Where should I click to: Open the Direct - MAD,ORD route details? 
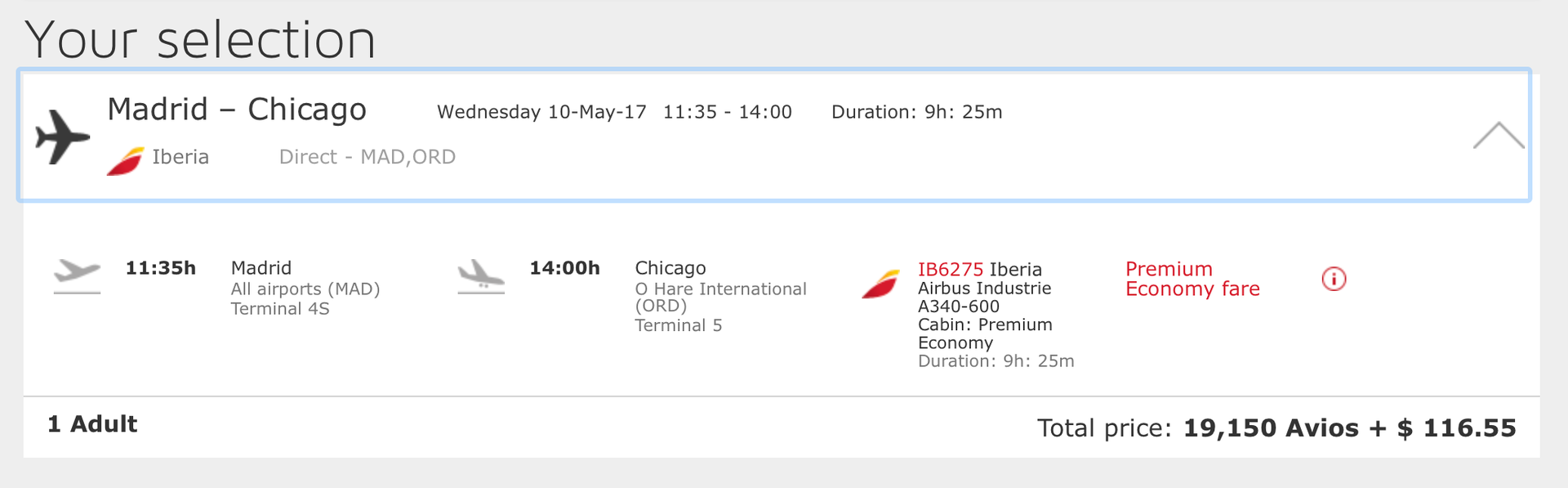click(x=367, y=156)
